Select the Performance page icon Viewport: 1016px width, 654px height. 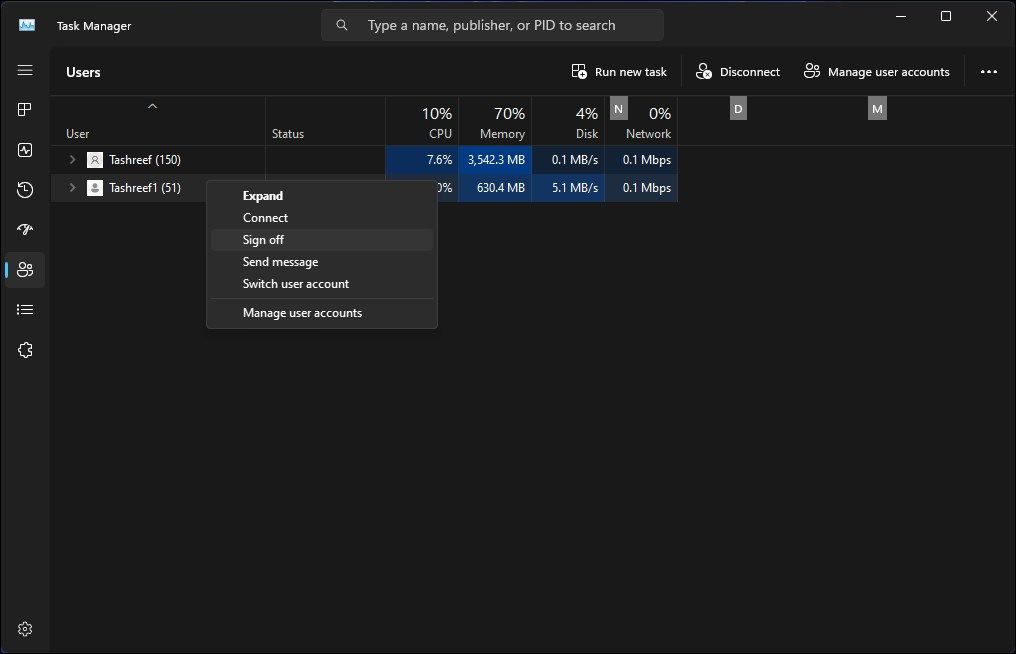(24, 150)
